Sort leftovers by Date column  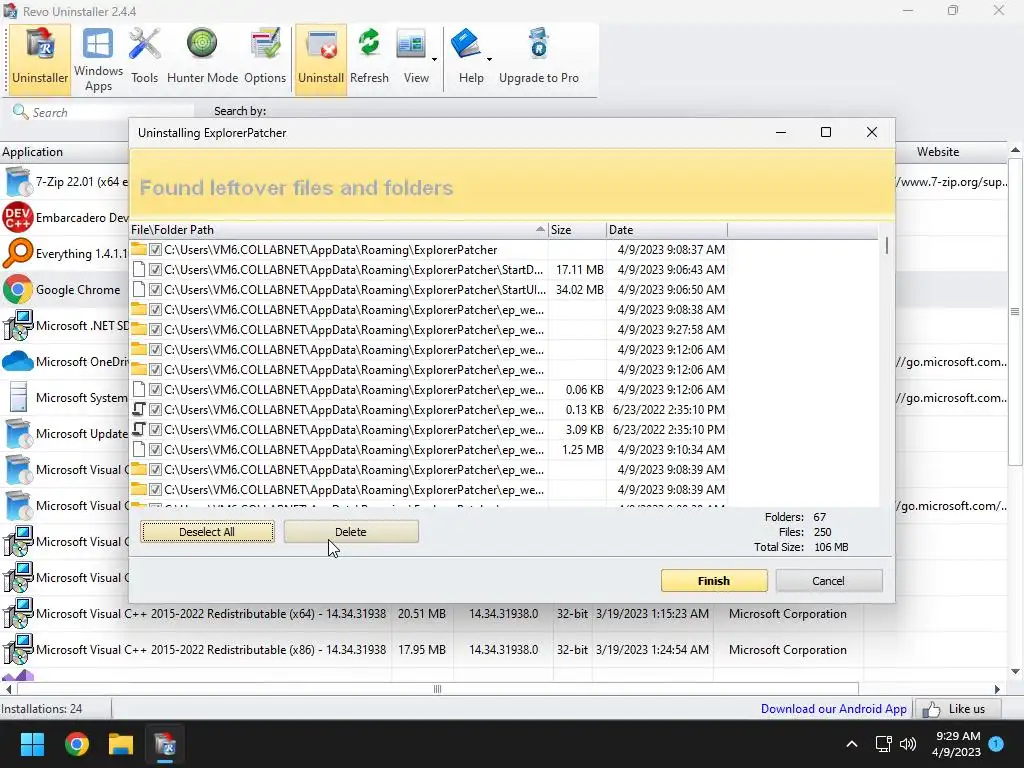click(666, 230)
